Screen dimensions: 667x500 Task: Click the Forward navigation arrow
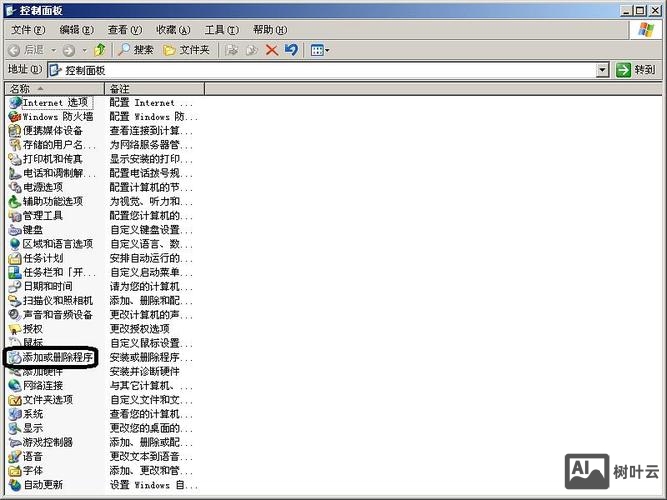coord(68,50)
